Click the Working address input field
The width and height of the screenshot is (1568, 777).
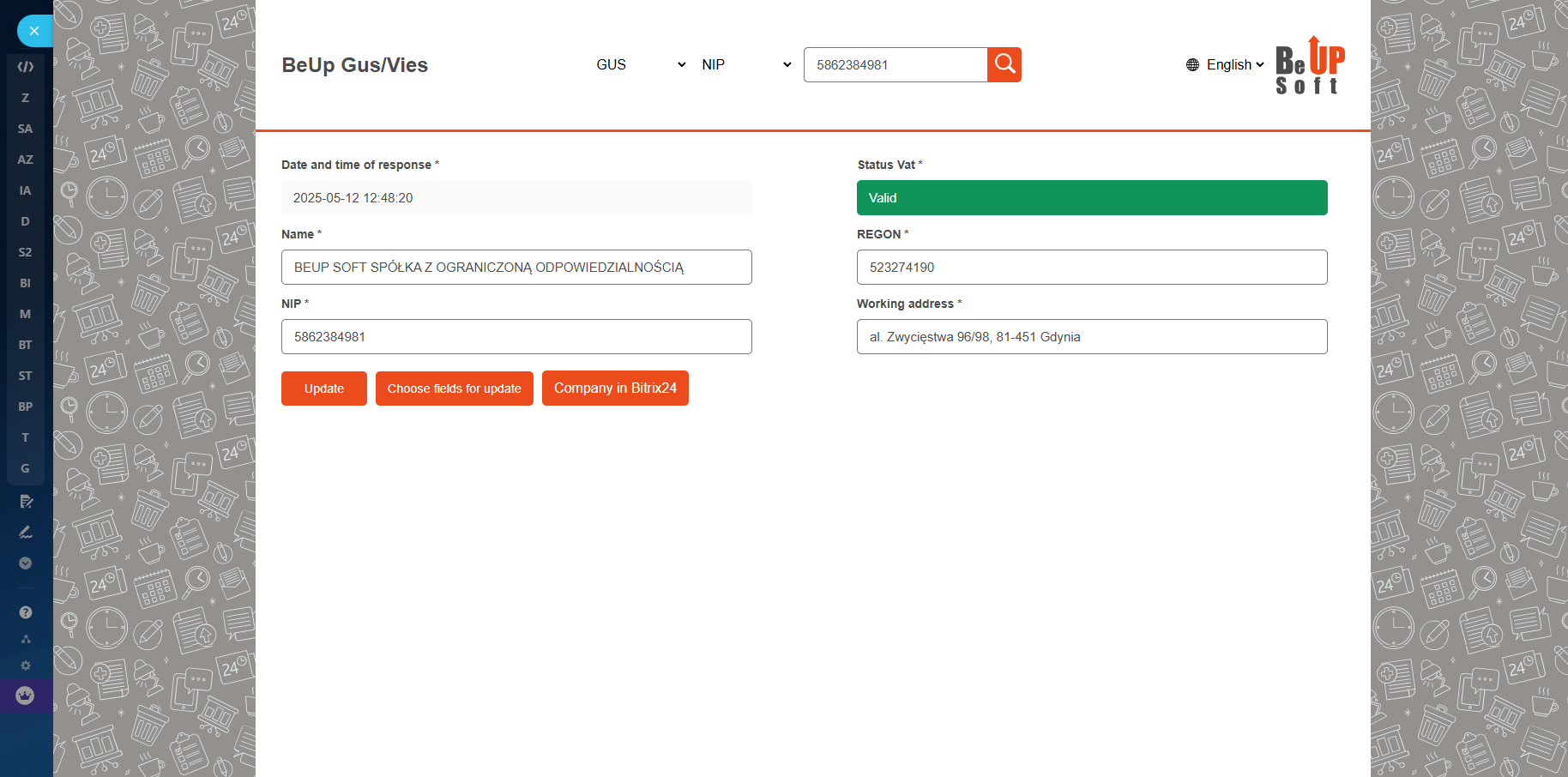pyautogui.click(x=1091, y=337)
